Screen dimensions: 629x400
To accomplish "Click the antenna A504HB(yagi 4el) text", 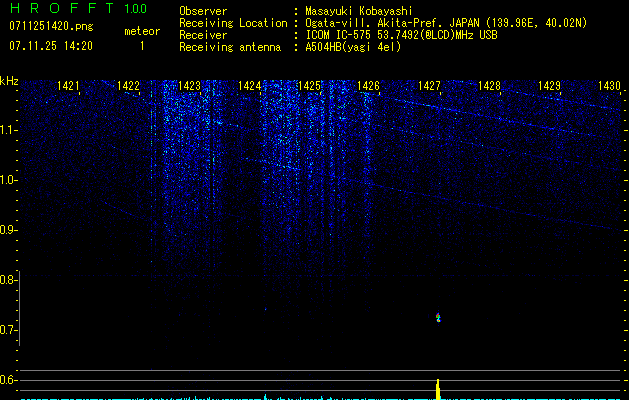I will pyautogui.click(x=353, y=47).
